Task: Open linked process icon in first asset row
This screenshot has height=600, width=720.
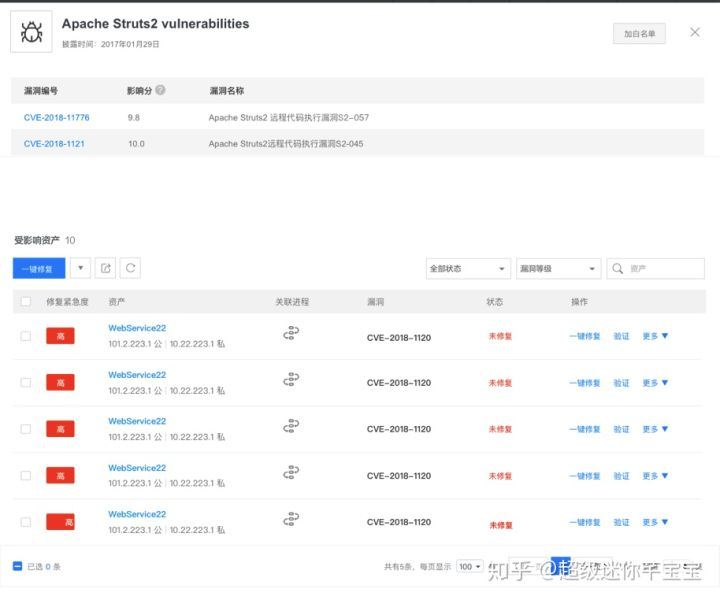Action: 291,333
